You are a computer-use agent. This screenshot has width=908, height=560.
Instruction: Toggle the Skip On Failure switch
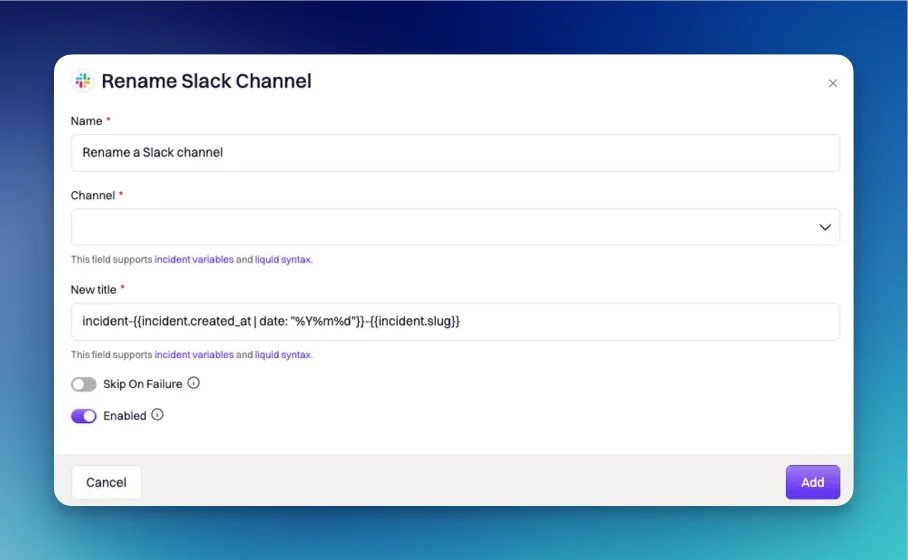click(x=83, y=385)
